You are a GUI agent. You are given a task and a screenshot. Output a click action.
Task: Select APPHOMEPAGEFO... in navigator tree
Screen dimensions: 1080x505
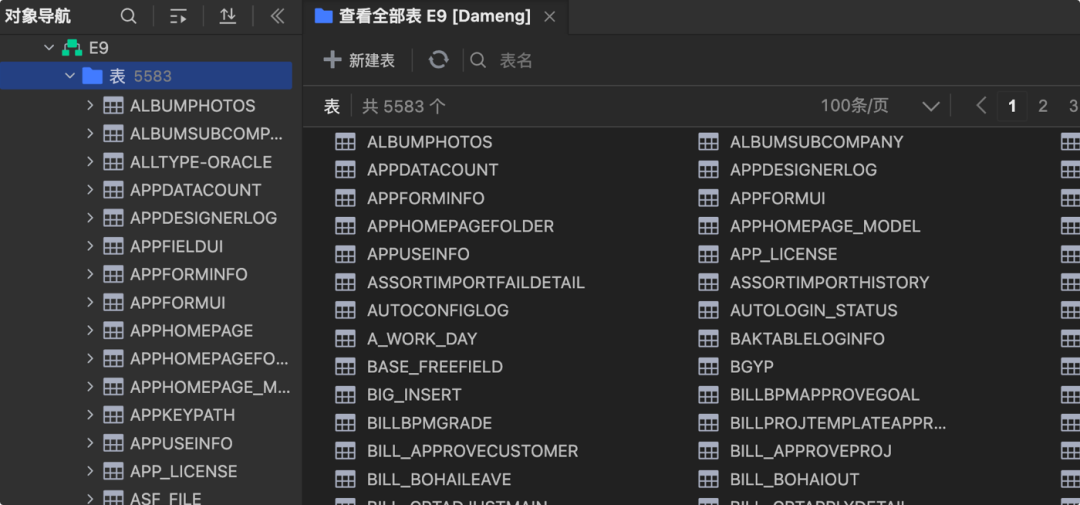[209, 359]
